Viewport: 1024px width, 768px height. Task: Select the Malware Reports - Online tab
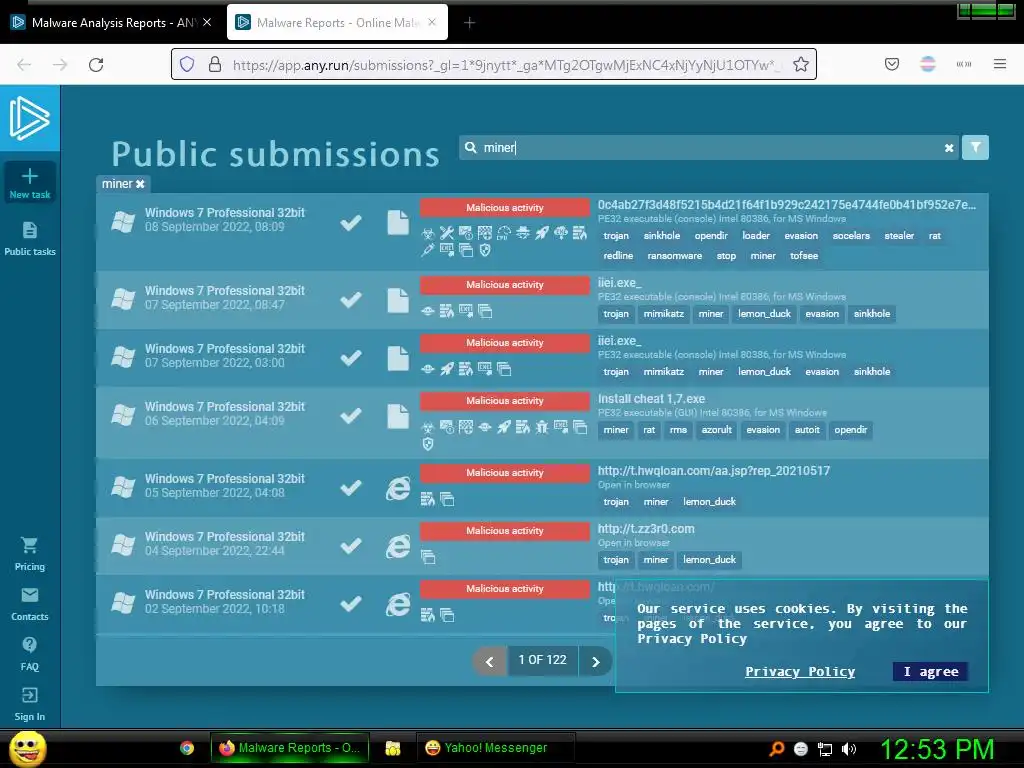[337, 22]
